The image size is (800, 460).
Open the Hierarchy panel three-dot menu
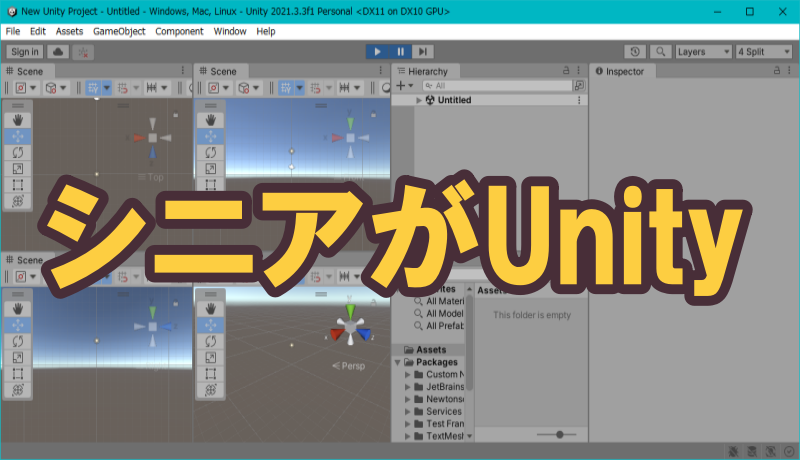(579, 70)
